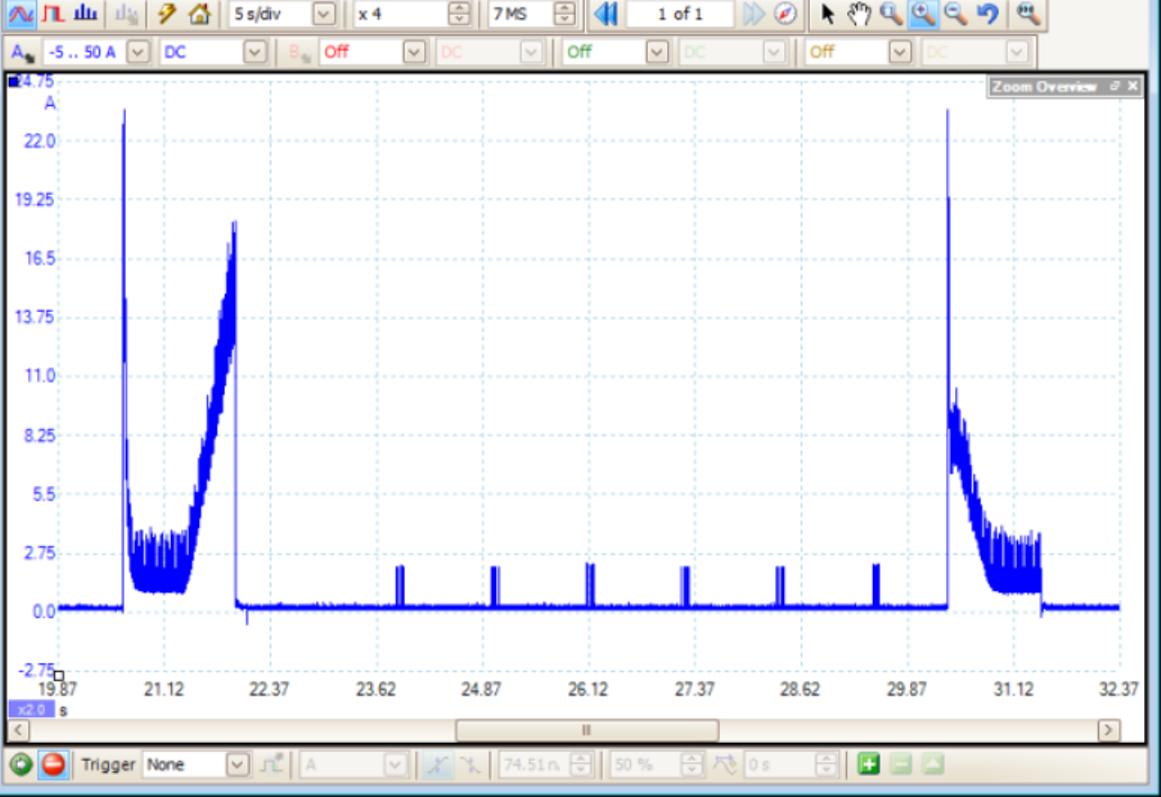Open Trigger mode None dropdown
The width and height of the screenshot is (1161, 797).
[x=236, y=765]
